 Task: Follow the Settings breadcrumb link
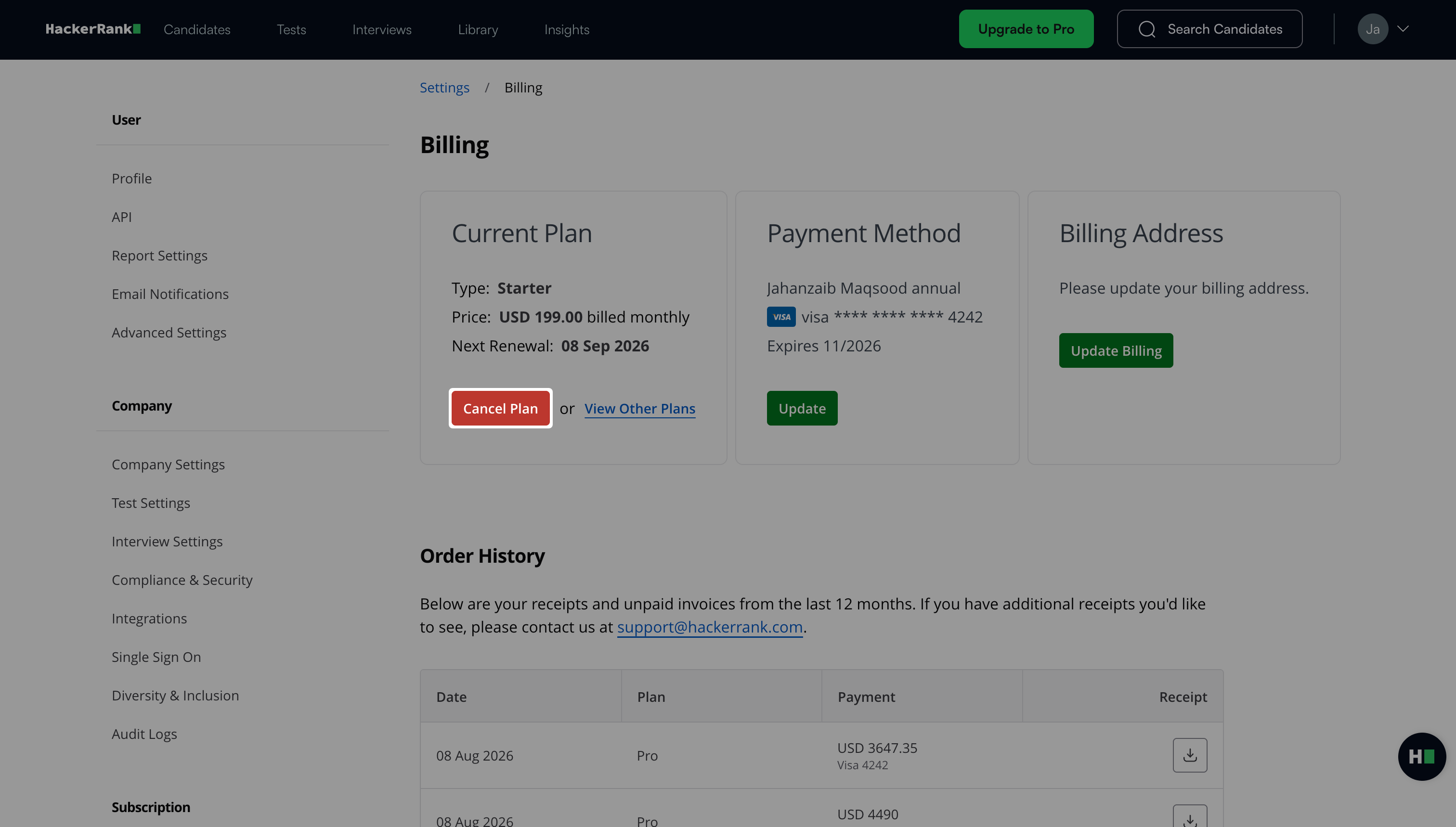(x=444, y=88)
